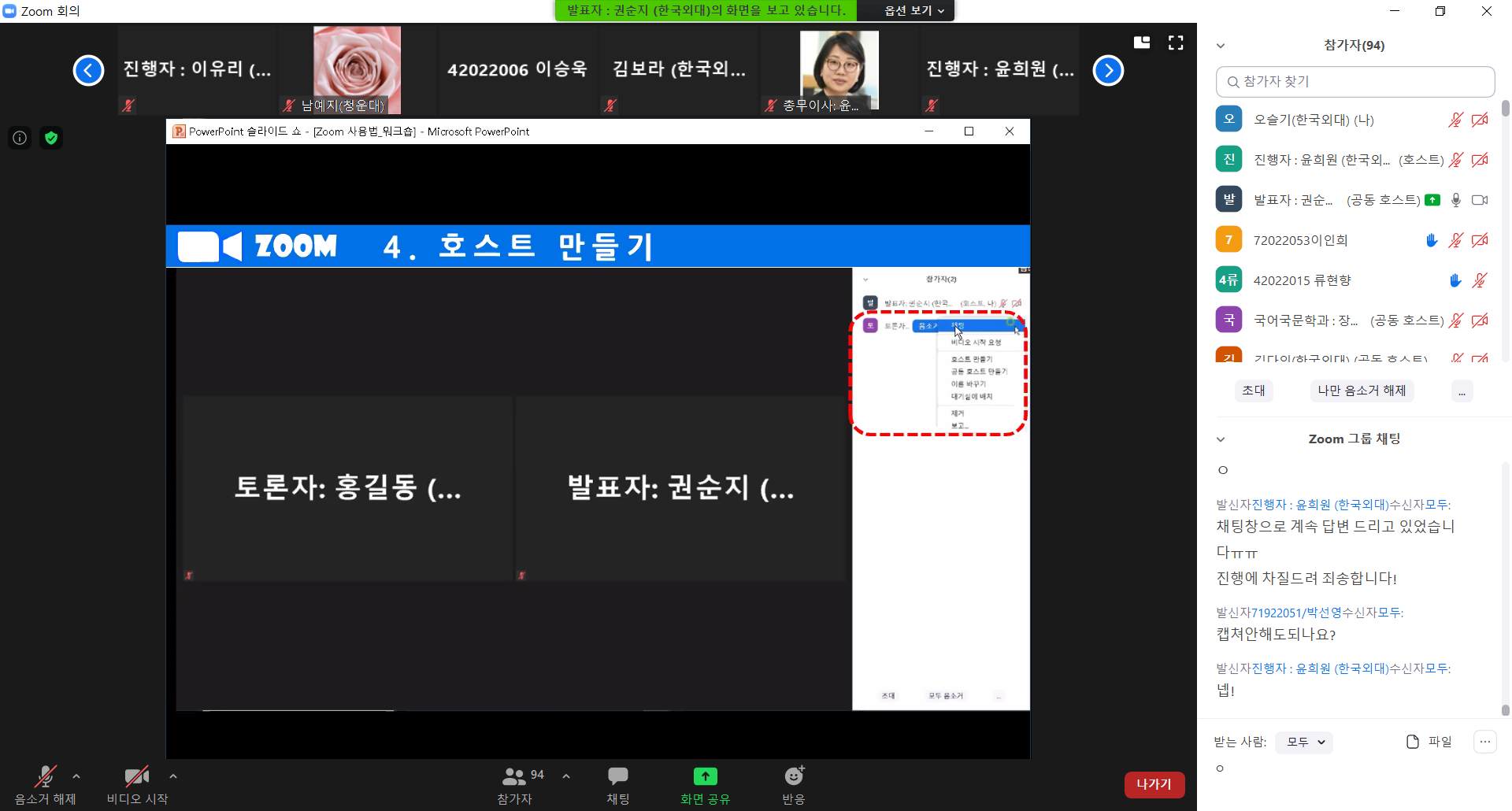Click the 파일 file attach button

(x=1429, y=742)
